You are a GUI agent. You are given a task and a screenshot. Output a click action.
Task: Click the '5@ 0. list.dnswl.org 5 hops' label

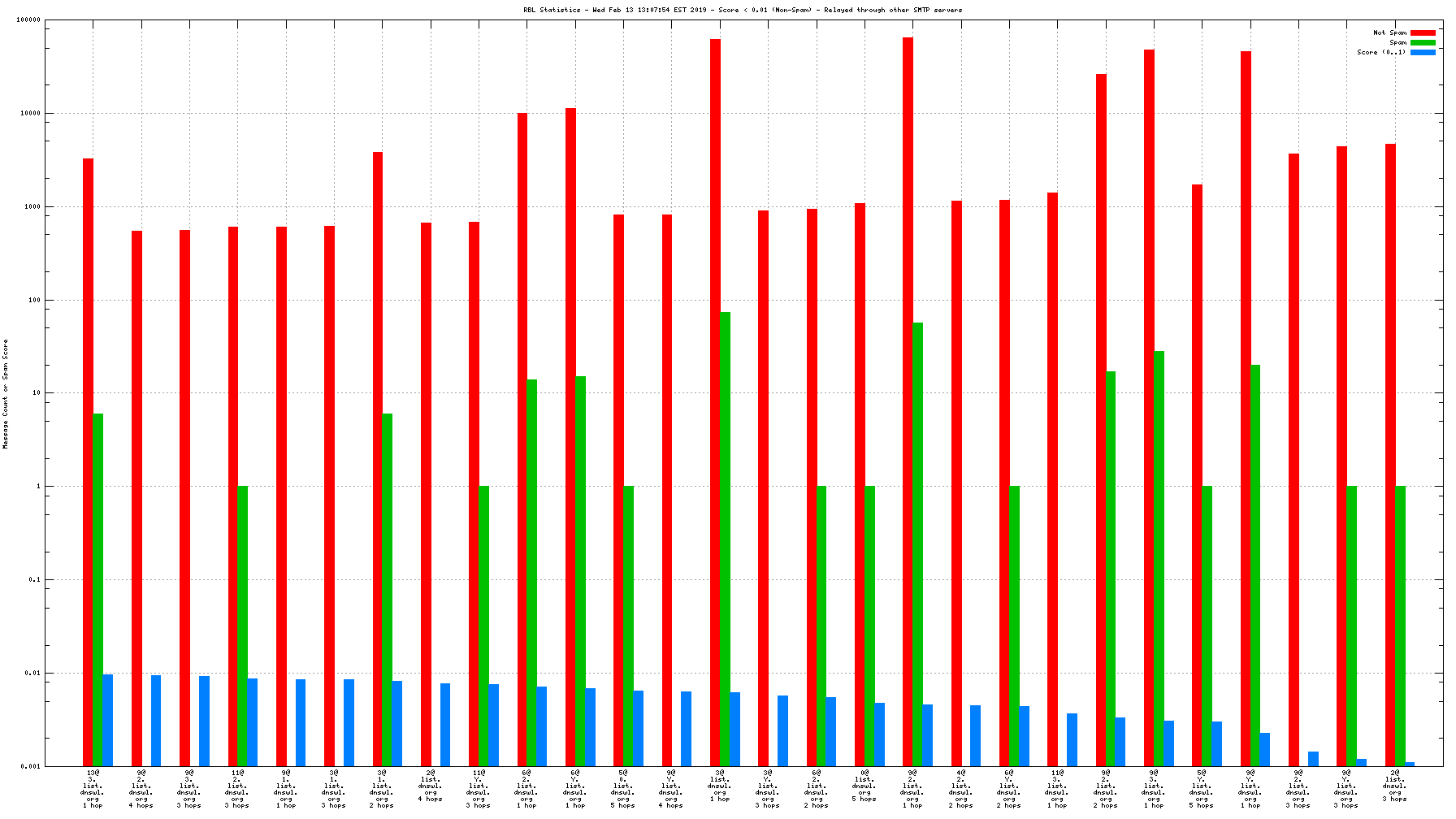click(x=623, y=788)
